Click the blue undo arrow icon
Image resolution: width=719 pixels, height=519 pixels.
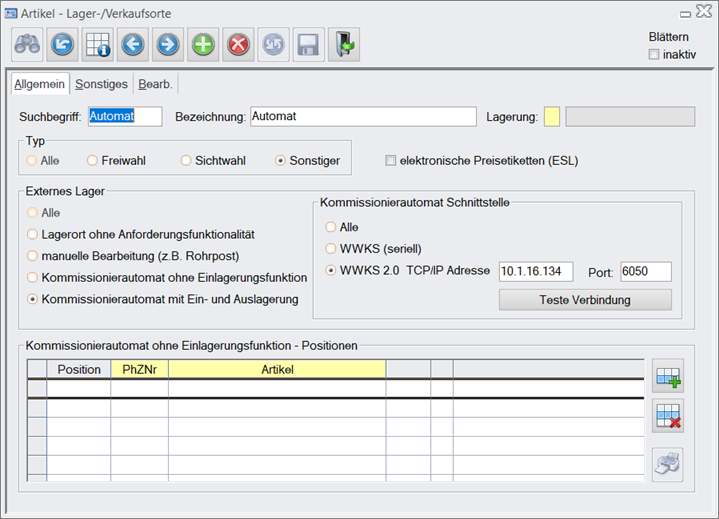pos(63,45)
